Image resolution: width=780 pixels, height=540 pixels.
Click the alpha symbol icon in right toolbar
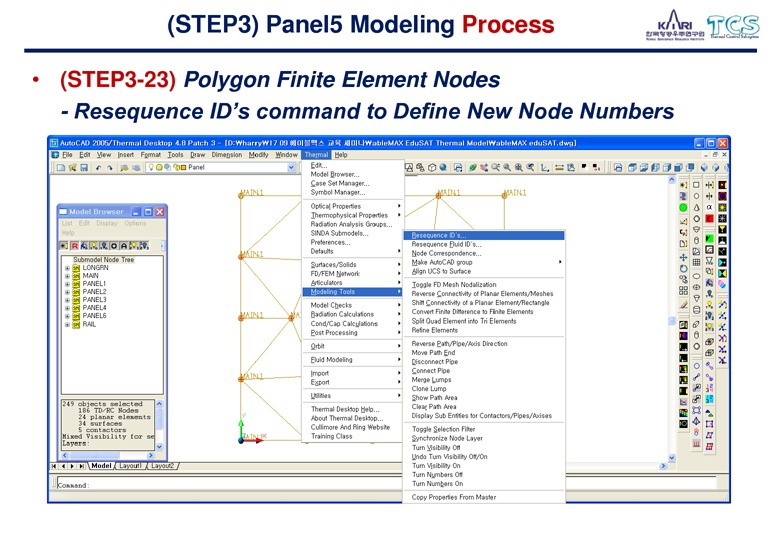point(709,207)
